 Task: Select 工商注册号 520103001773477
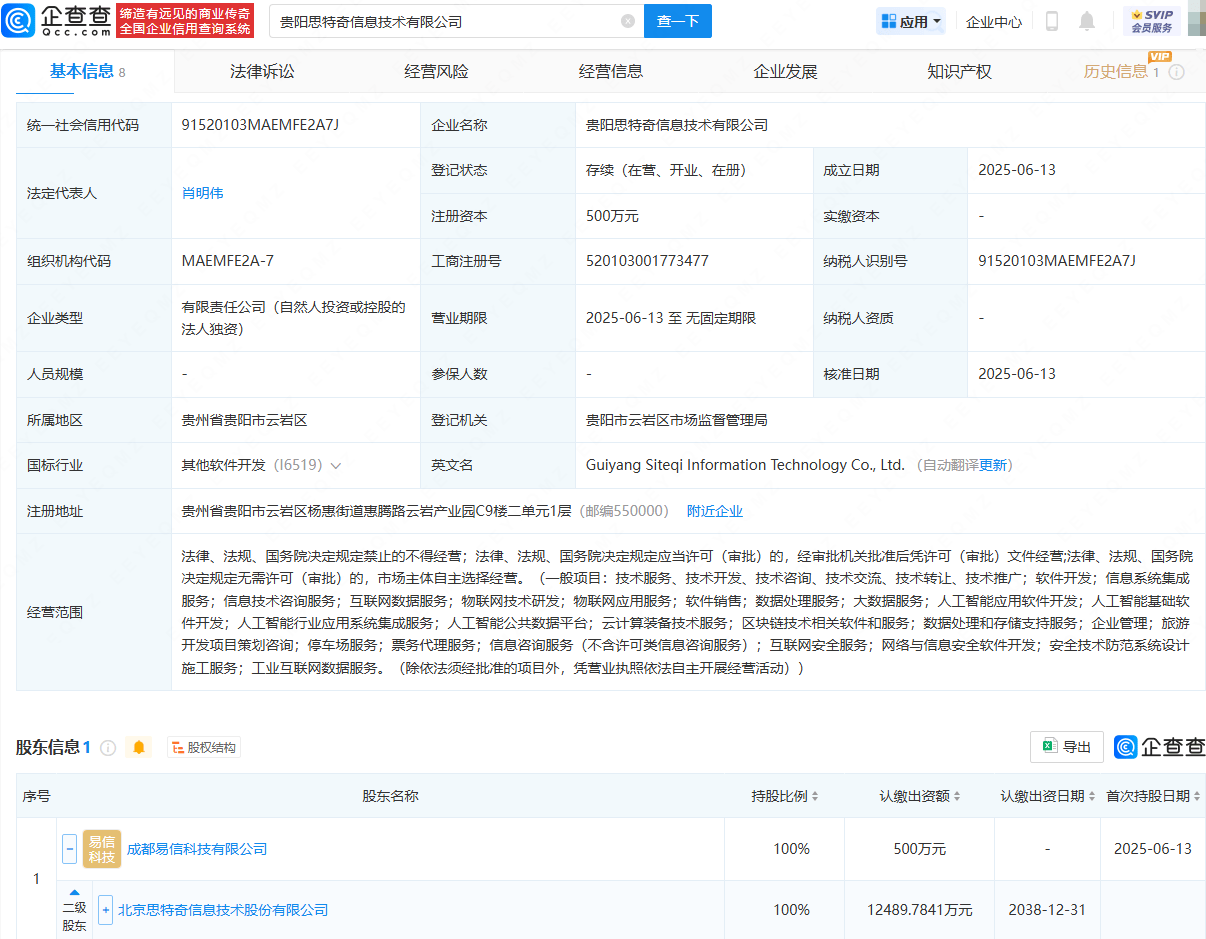[x=647, y=261]
